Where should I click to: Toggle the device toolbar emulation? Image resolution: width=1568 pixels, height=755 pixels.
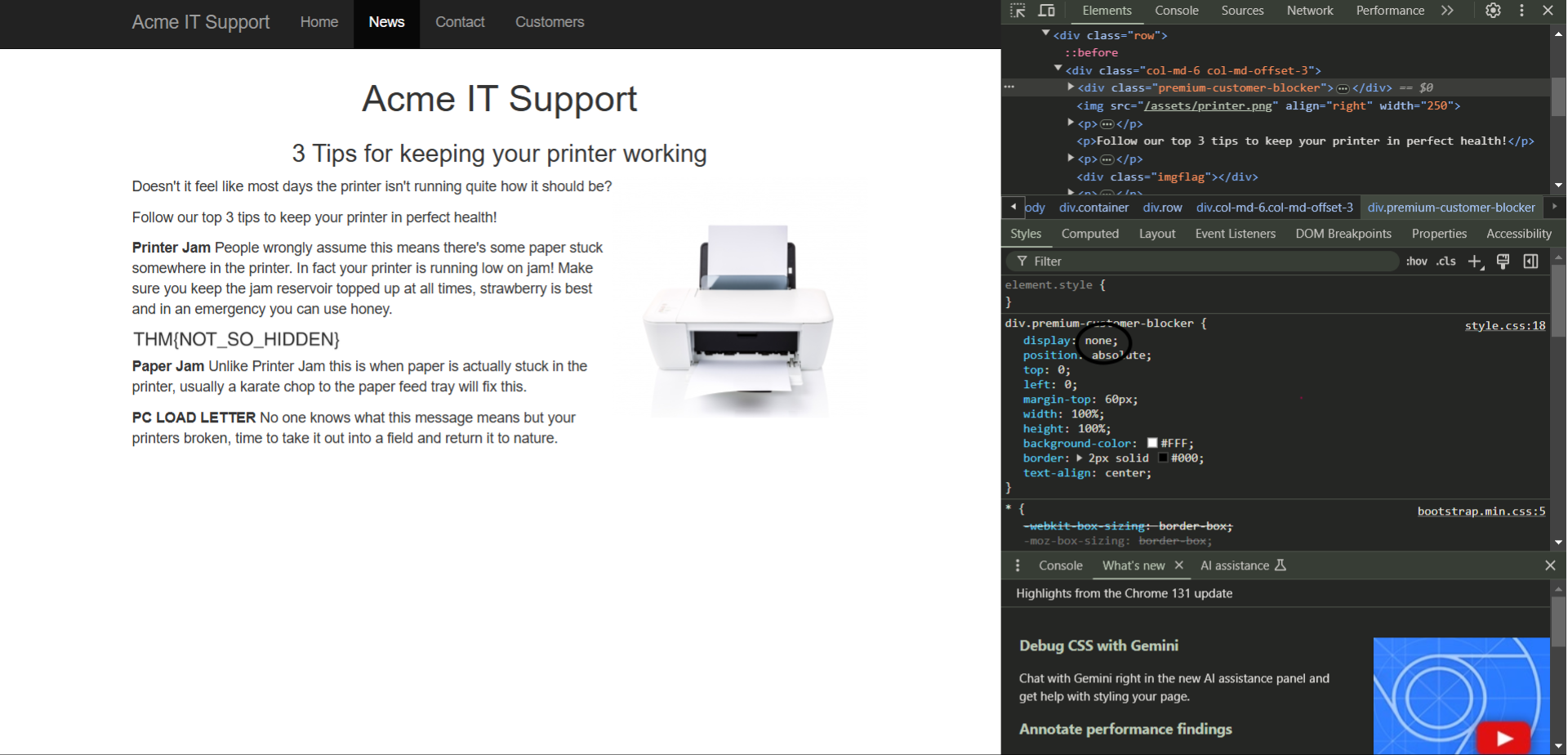pos(1047,11)
